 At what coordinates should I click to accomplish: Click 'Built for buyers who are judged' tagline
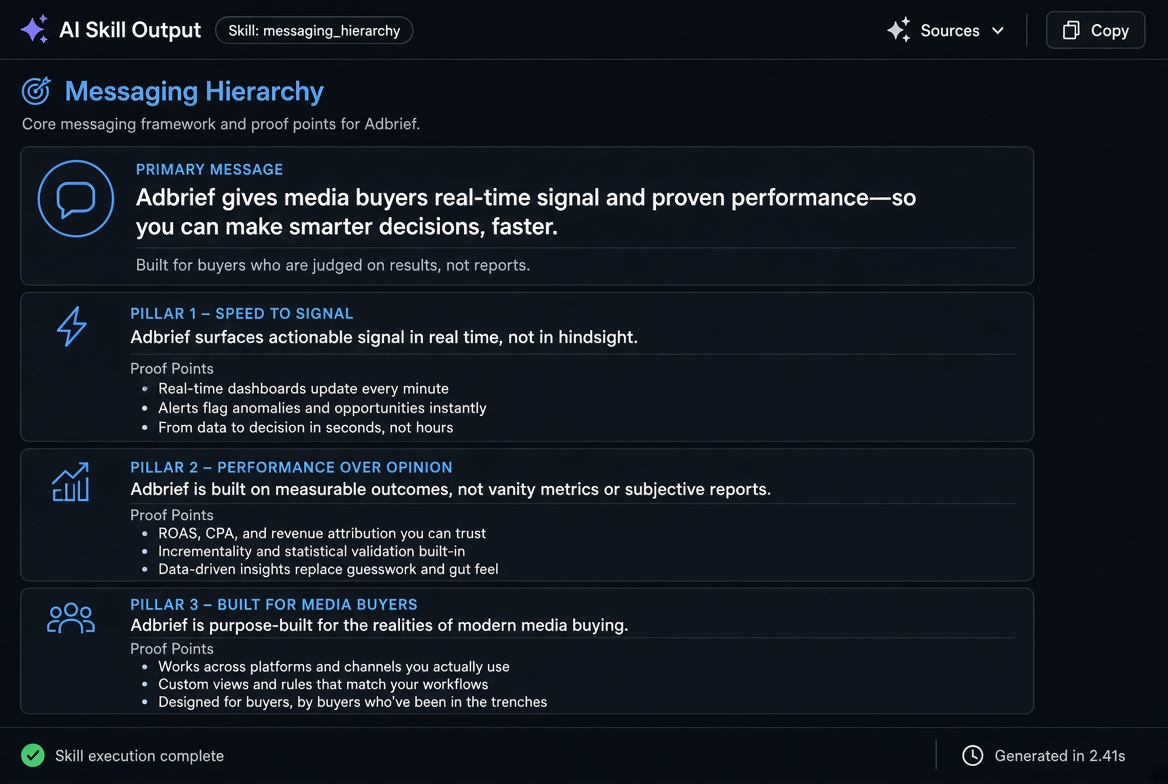(x=333, y=265)
